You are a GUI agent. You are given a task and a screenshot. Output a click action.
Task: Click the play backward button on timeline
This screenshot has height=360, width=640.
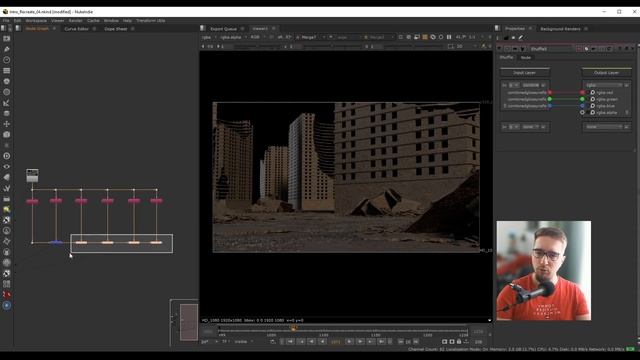click(x=322, y=341)
